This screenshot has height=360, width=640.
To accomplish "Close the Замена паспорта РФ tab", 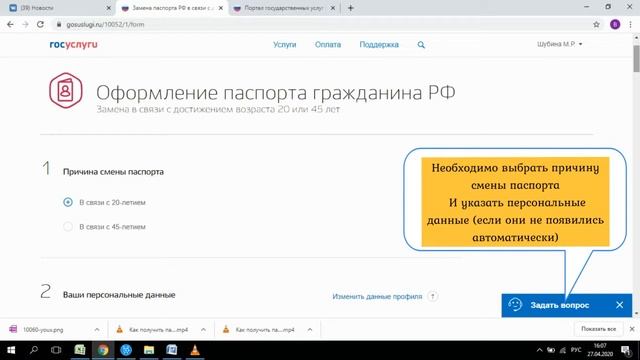I will (x=221, y=8).
